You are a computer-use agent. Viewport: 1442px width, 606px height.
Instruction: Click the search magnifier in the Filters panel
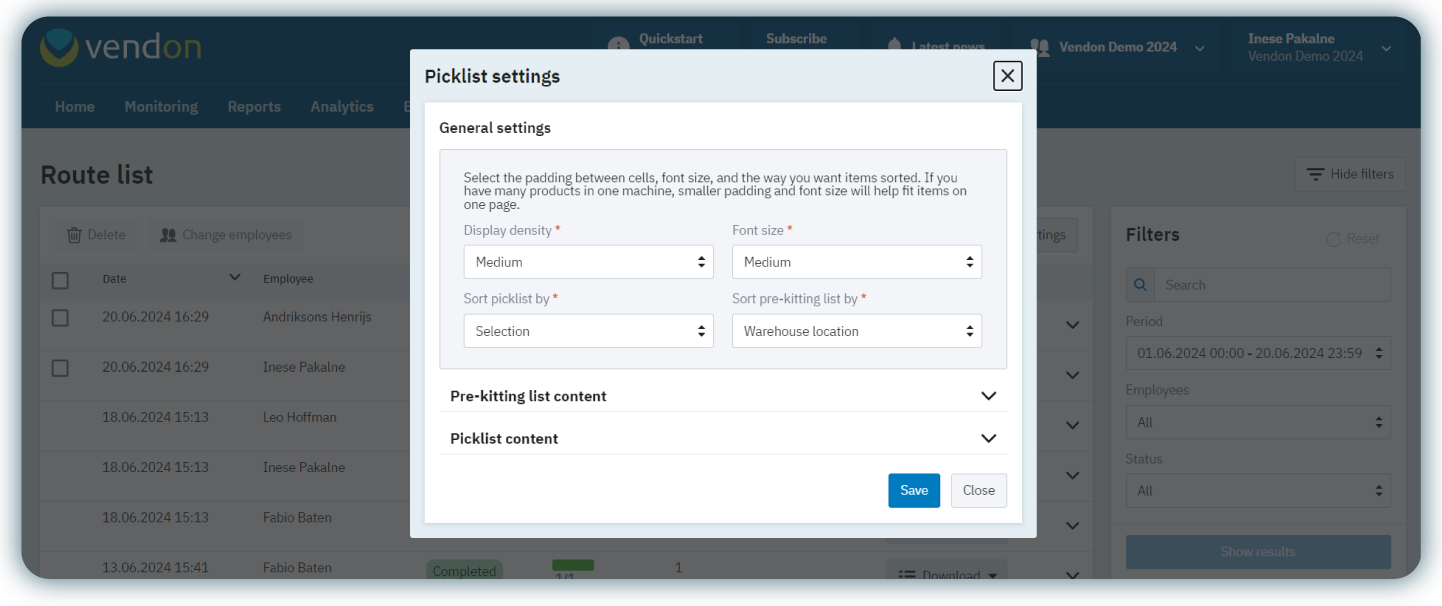1139,284
